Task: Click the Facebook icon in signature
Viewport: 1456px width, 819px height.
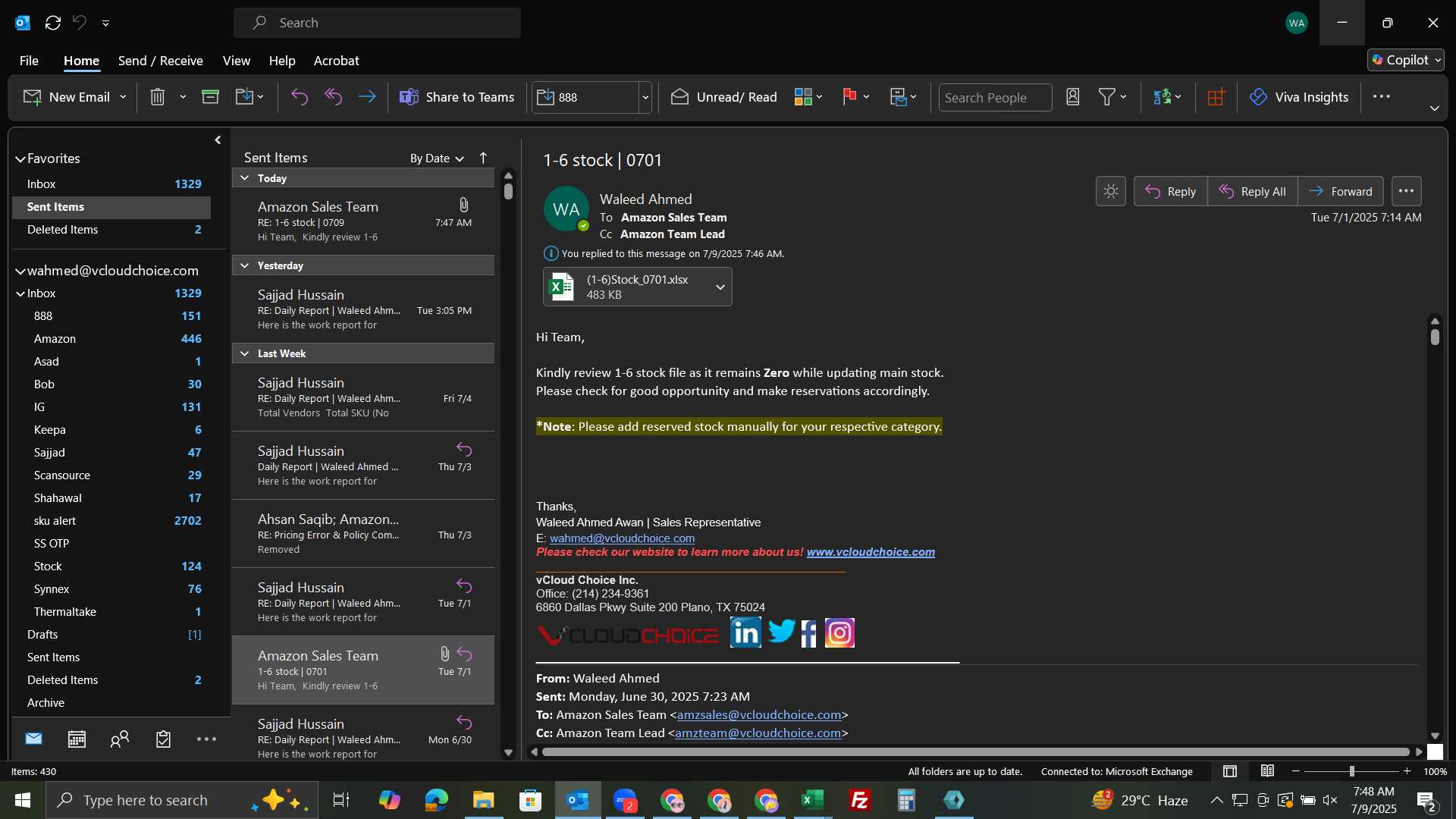Action: pyautogui.click(x=809, y=633)
